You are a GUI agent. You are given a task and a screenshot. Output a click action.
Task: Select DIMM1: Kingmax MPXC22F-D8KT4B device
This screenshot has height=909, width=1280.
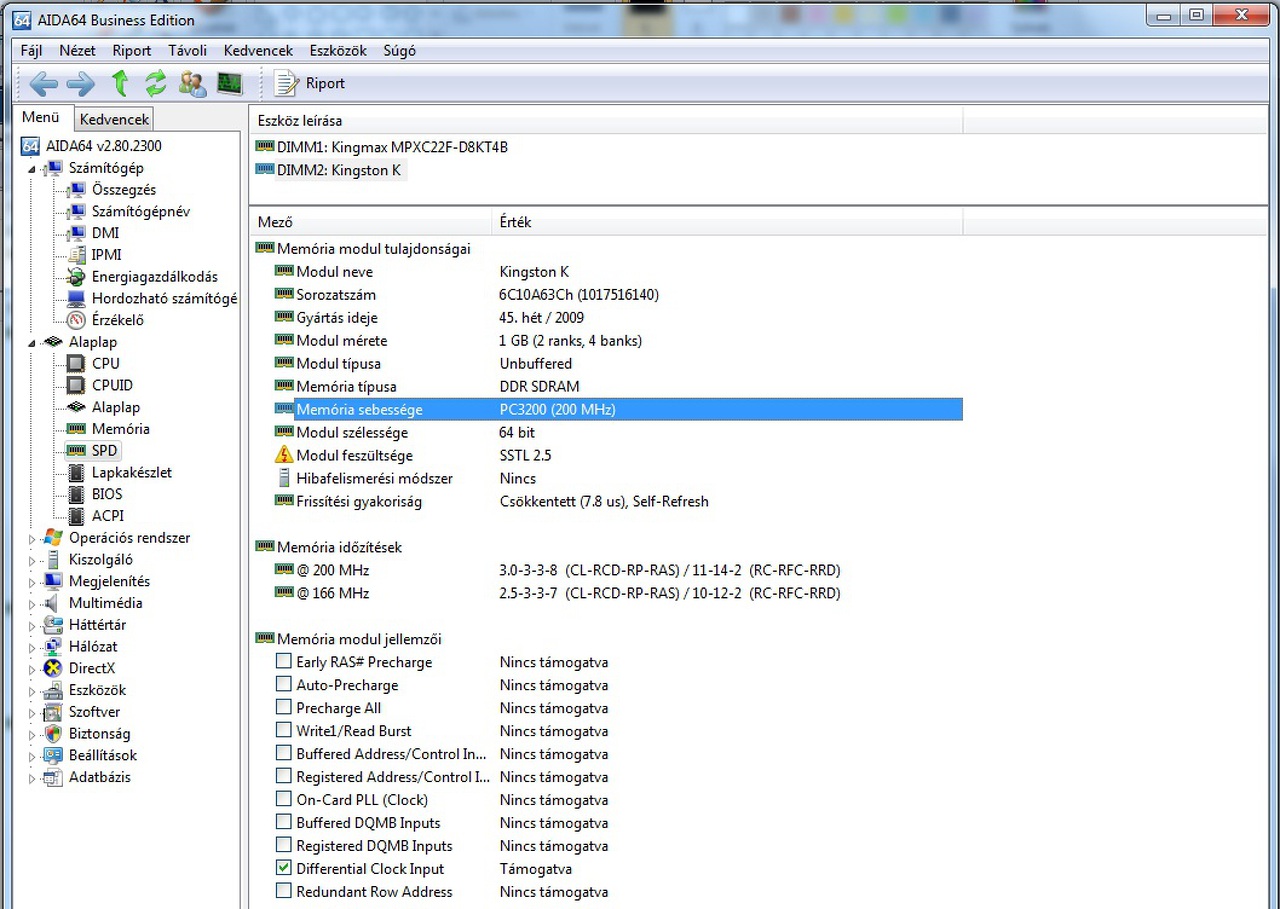[x=392, y=147]
